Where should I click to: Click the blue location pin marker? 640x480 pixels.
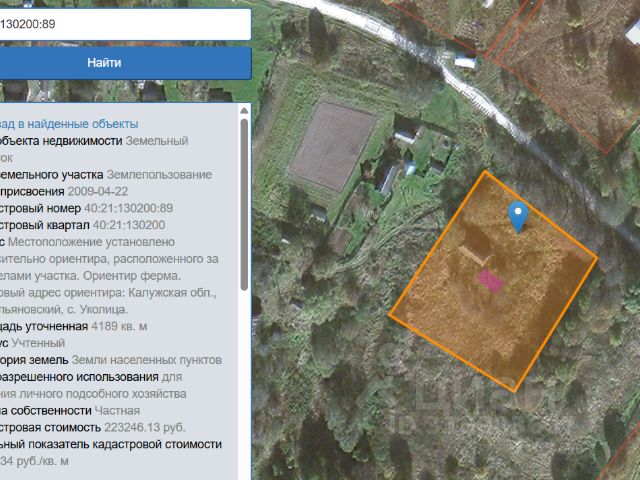coord(518,216)
